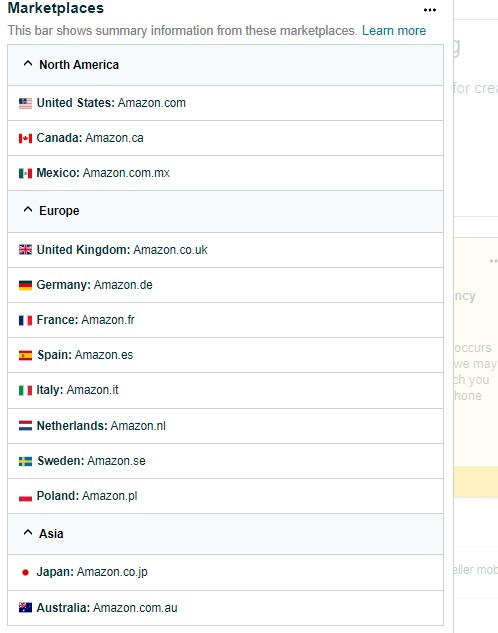Click the United States flag icon
This screenshot has height=633, width=498.
pos(25,103)
